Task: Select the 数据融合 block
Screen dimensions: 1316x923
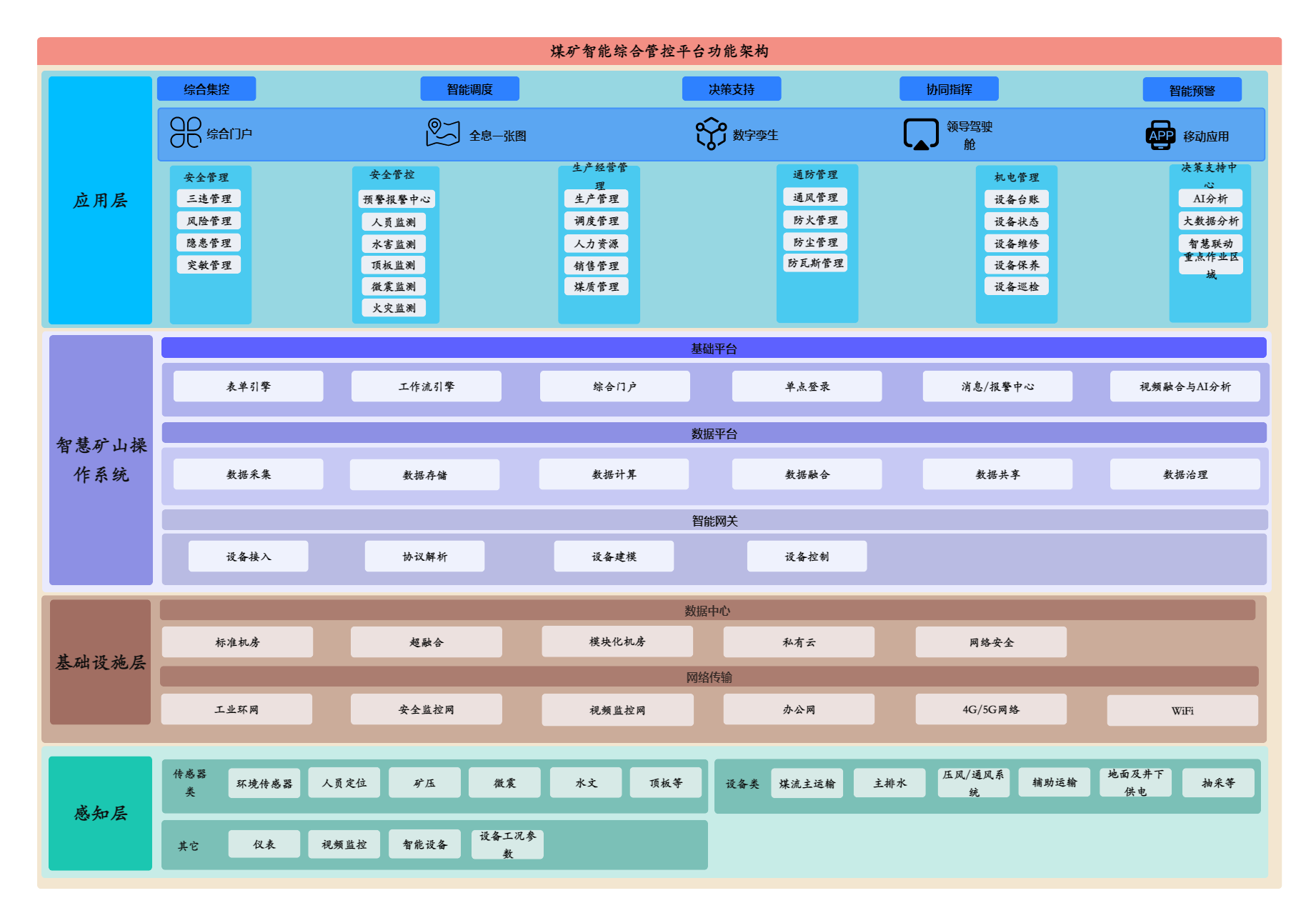Action: tap(807, 474)
